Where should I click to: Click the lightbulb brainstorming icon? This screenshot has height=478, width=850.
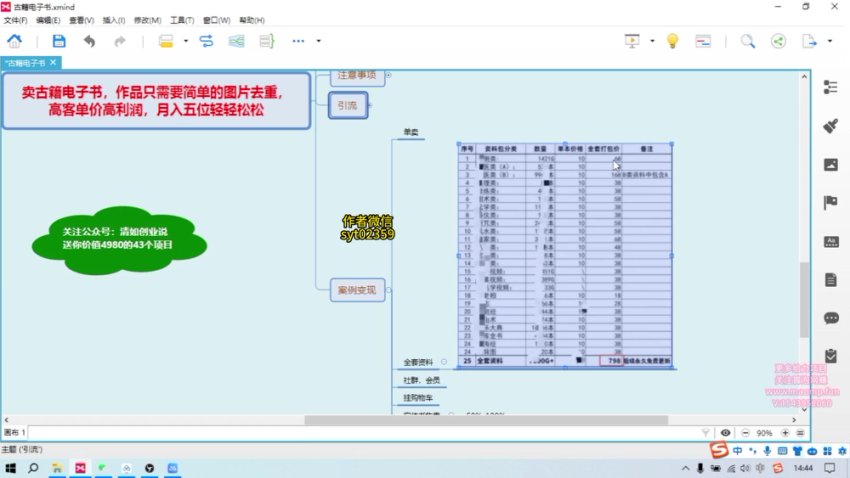click(x=673, y=41)
